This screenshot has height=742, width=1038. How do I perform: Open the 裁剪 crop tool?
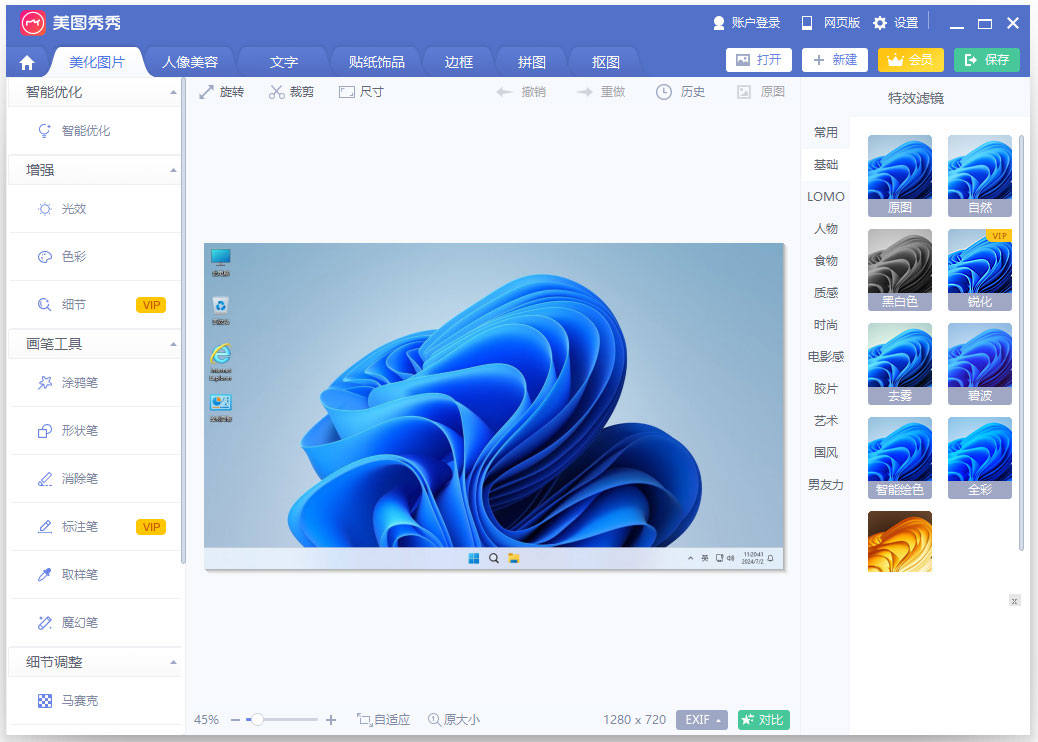[x=291, y=90]
